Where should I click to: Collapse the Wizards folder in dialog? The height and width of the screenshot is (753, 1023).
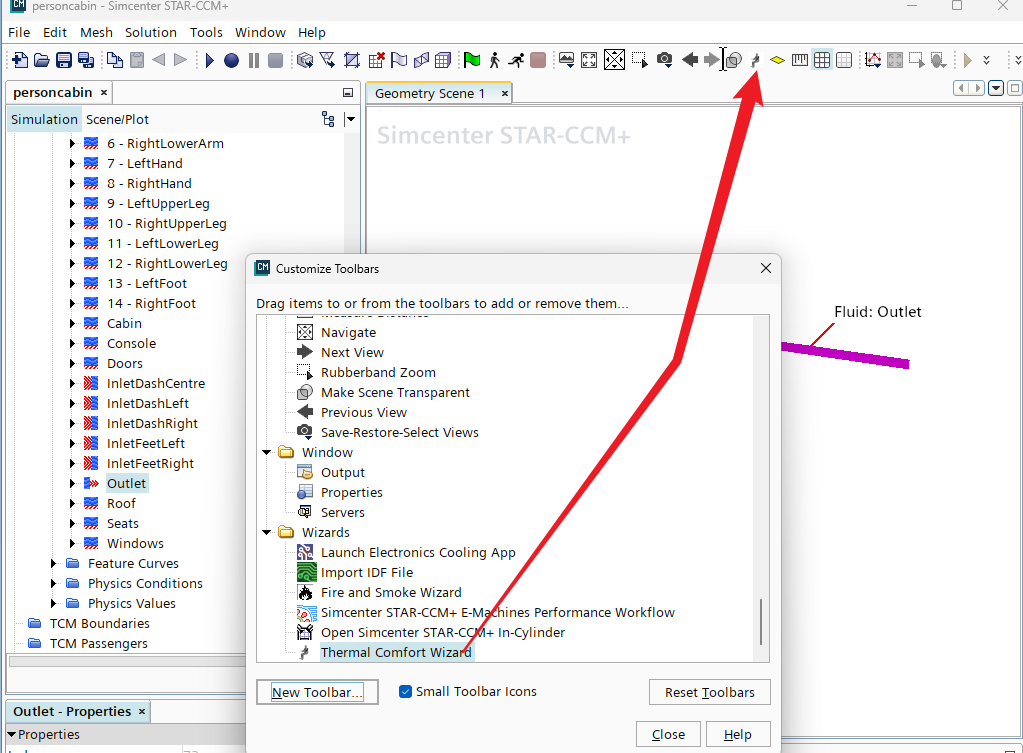[266, 532]
